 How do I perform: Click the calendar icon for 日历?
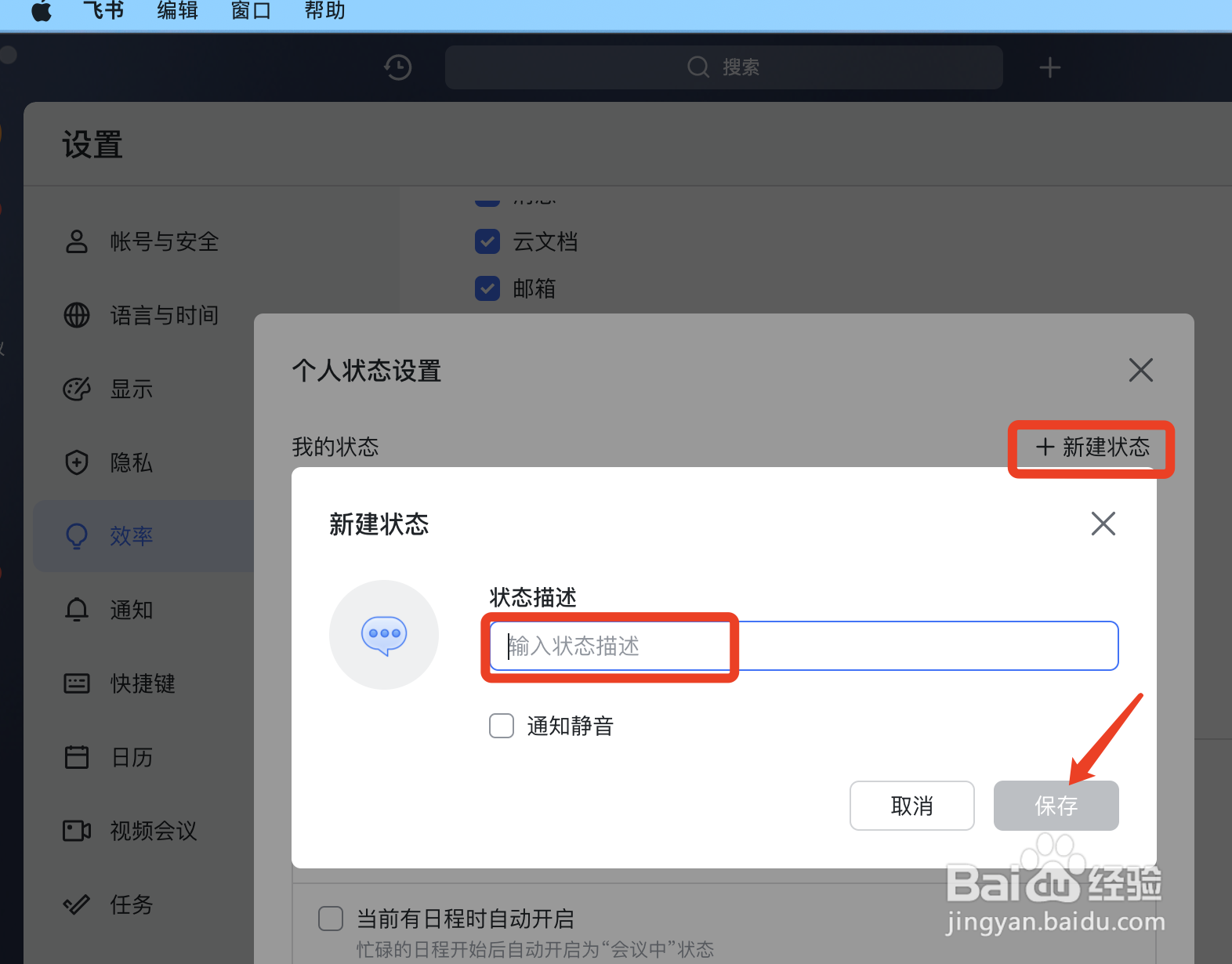click(76, 757)
